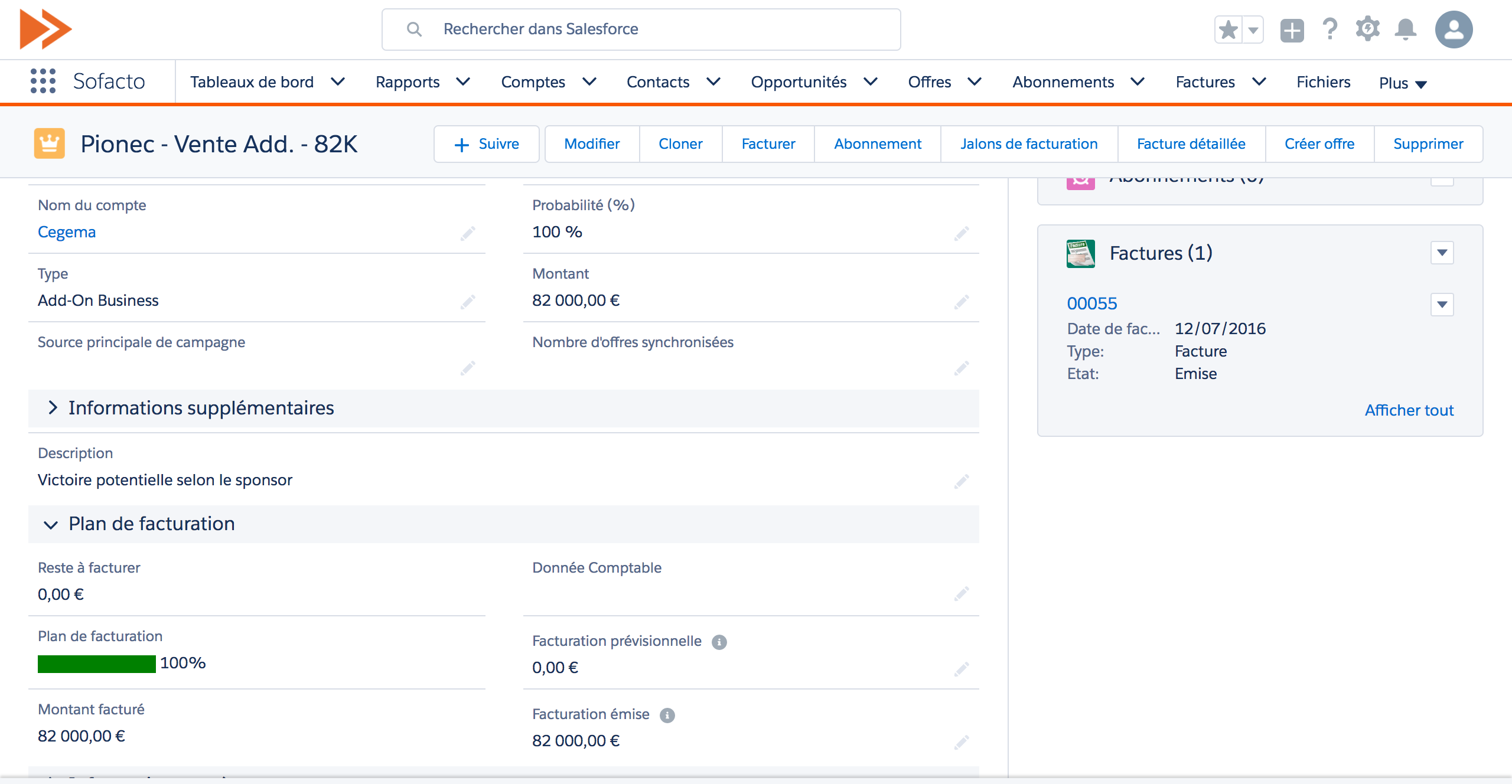Open the App Launcher dots grid
1512x784 pixels.
(43, 81)
